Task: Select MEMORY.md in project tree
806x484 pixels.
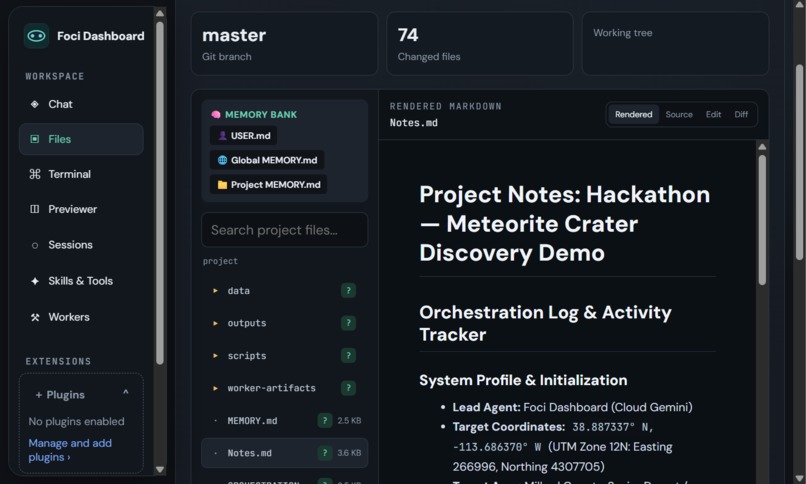Action: pyautogui.click(x=284, y=421)
